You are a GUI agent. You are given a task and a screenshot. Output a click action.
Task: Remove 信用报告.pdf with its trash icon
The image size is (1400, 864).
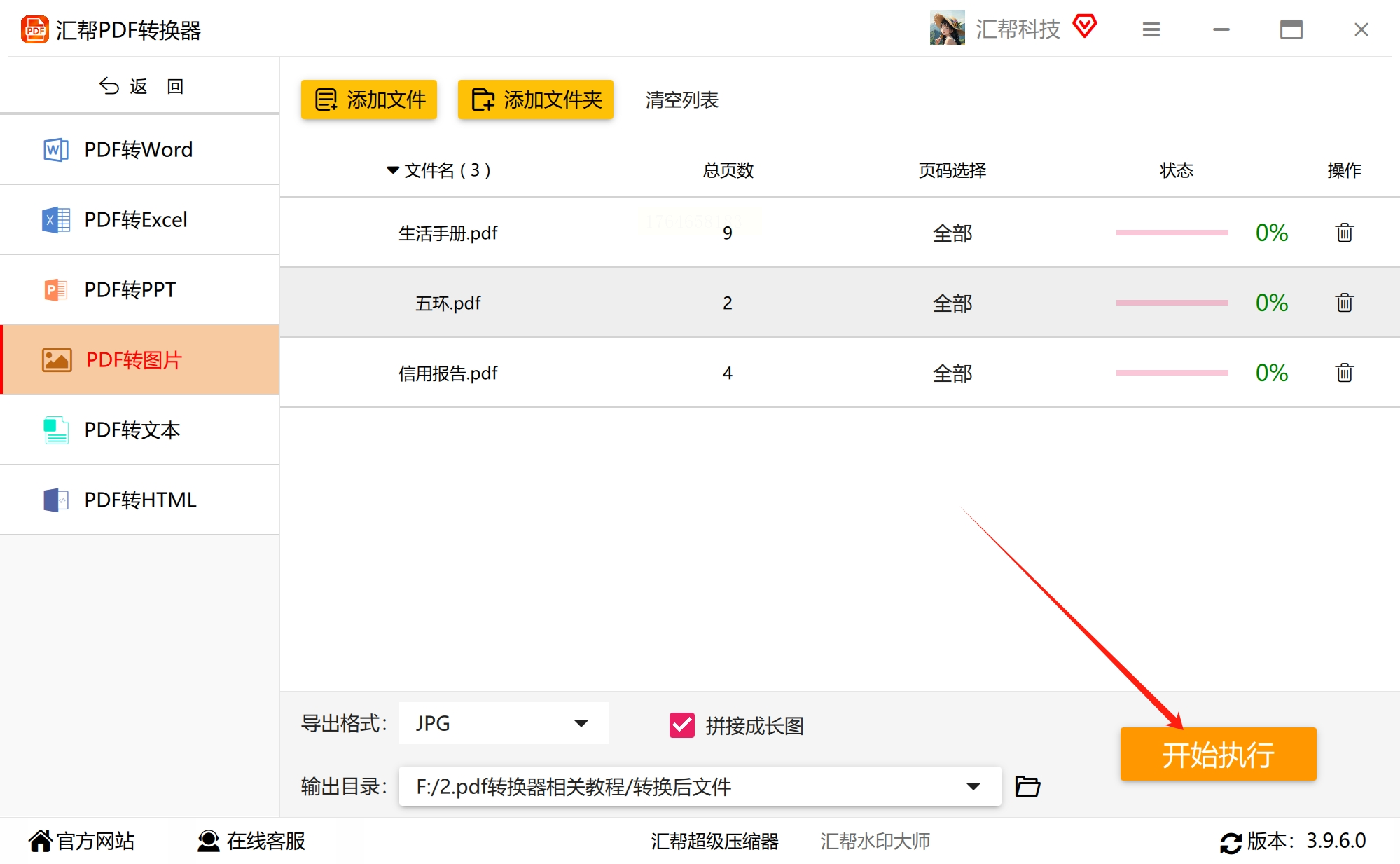click(1343, 373)
